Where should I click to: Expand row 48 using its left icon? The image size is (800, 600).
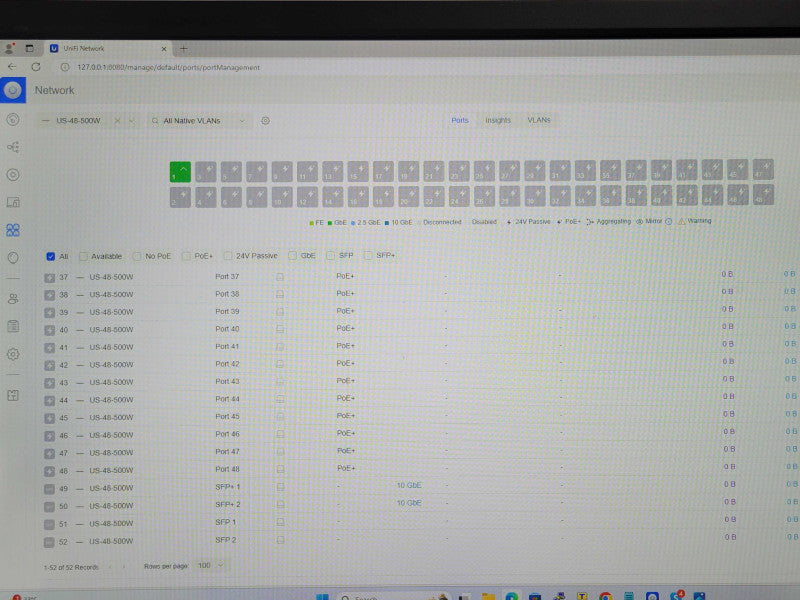[x=49, y=471]
